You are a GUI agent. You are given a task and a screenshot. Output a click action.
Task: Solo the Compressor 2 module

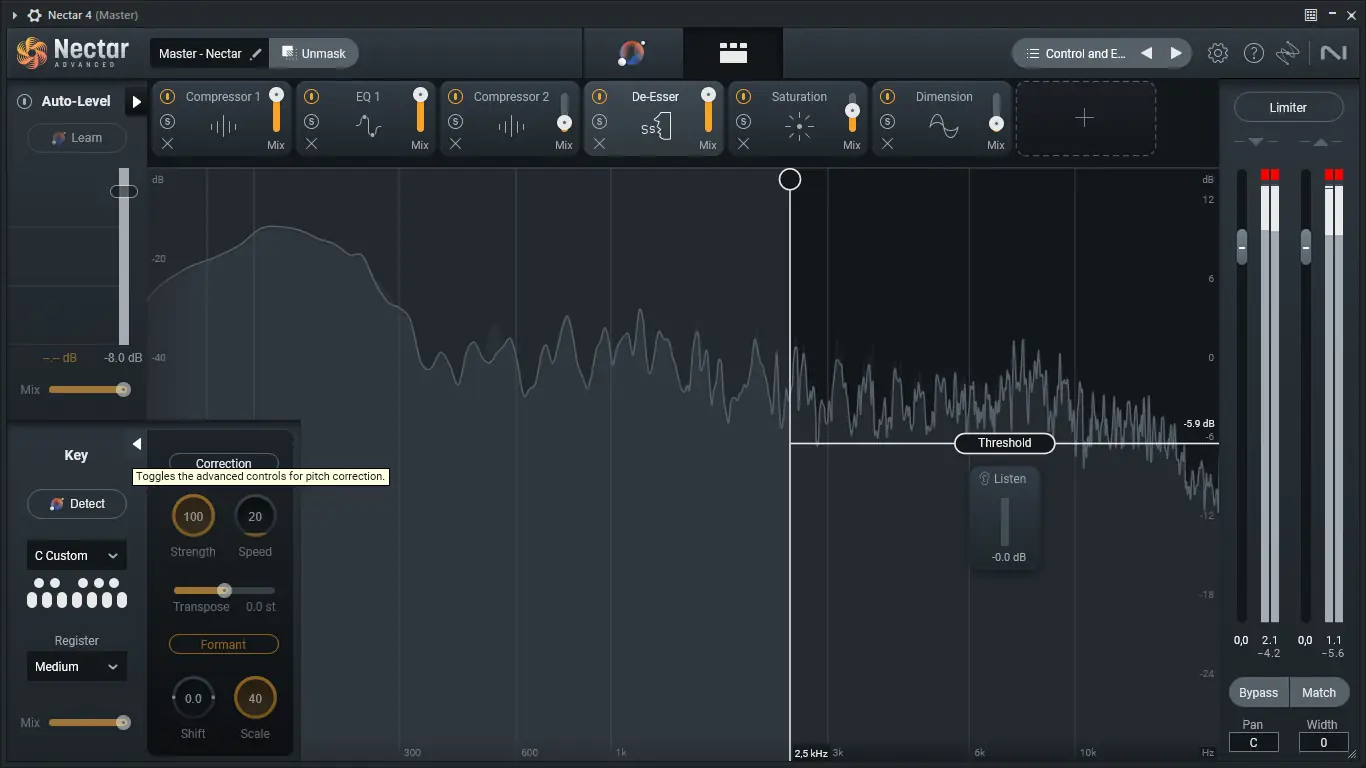click(x=455, y=121)
